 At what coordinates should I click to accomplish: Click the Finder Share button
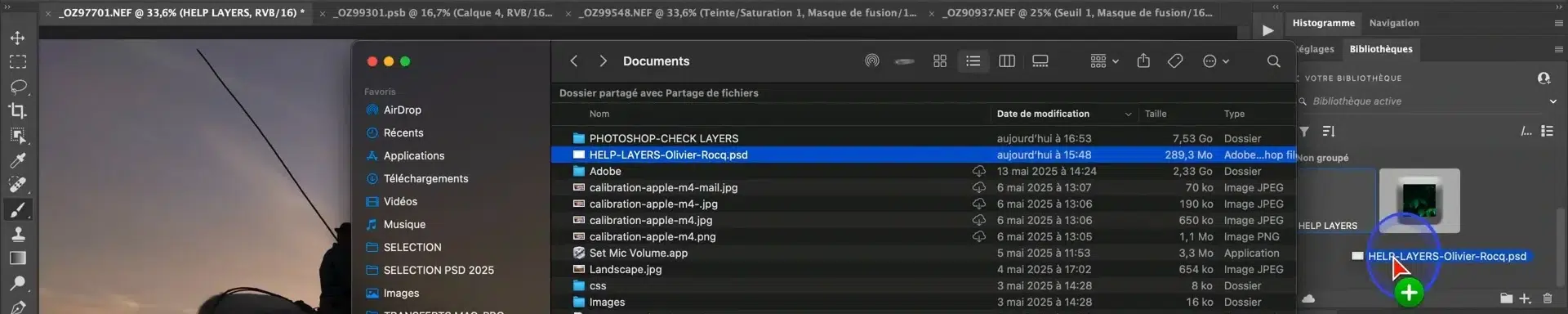[x=1143, y=61]
